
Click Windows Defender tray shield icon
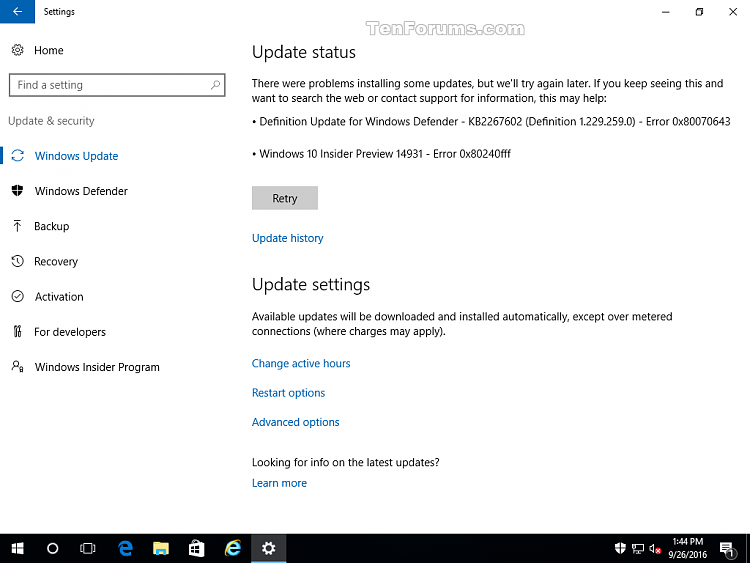pyautogui.click(x=620, y=549)
